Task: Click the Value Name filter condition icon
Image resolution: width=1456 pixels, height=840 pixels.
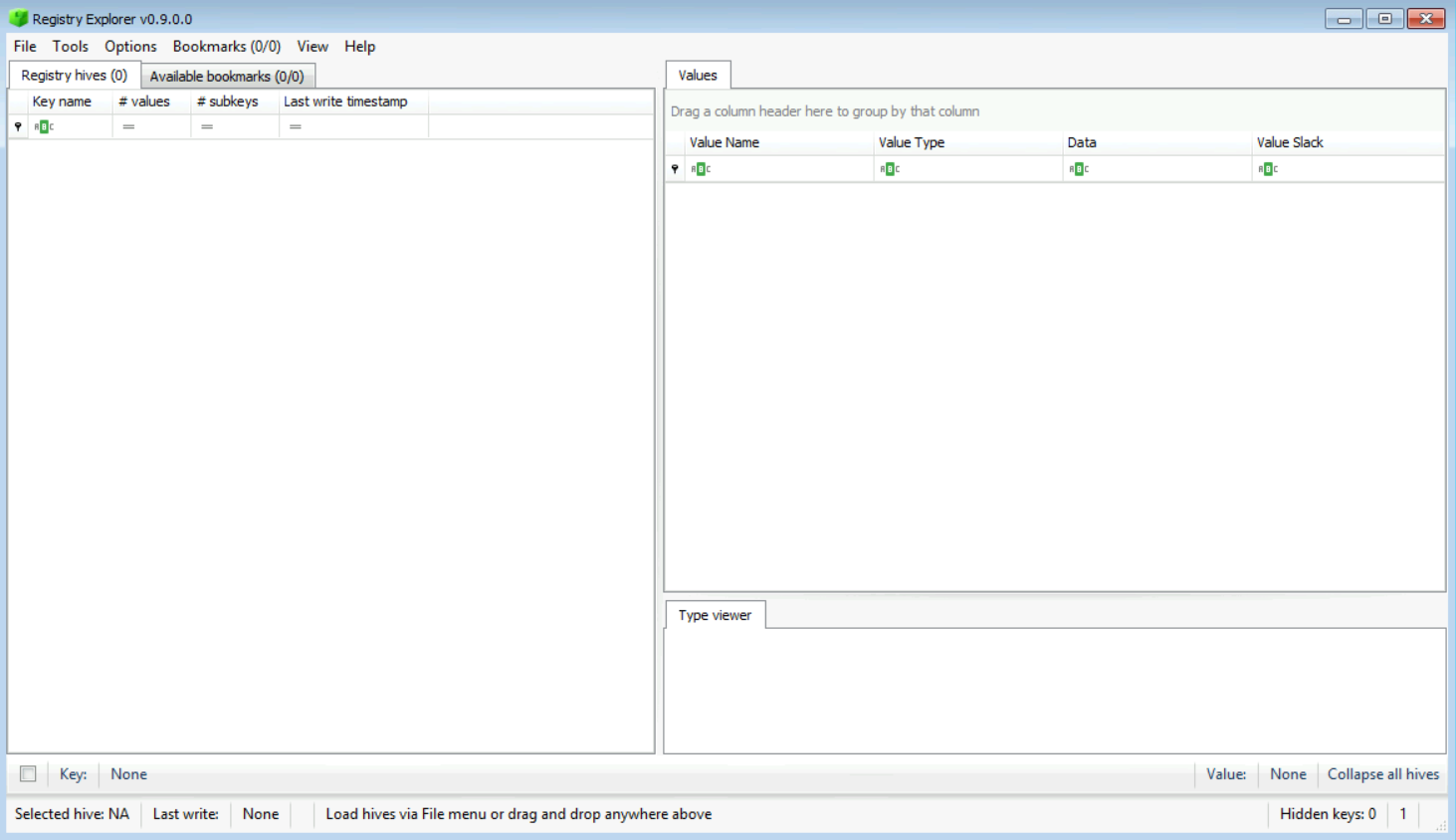Action: pyautogui.click(x=701, y=169)
